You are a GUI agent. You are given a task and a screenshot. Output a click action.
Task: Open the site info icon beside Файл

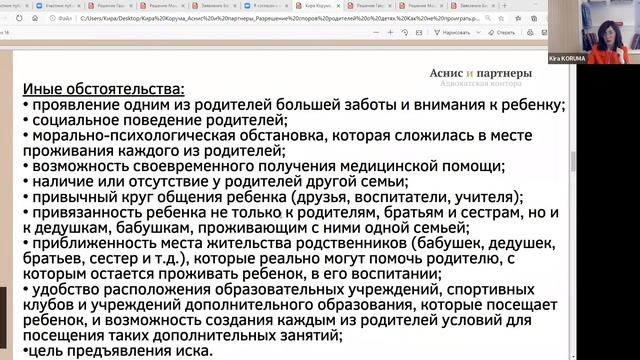[52, 18]
